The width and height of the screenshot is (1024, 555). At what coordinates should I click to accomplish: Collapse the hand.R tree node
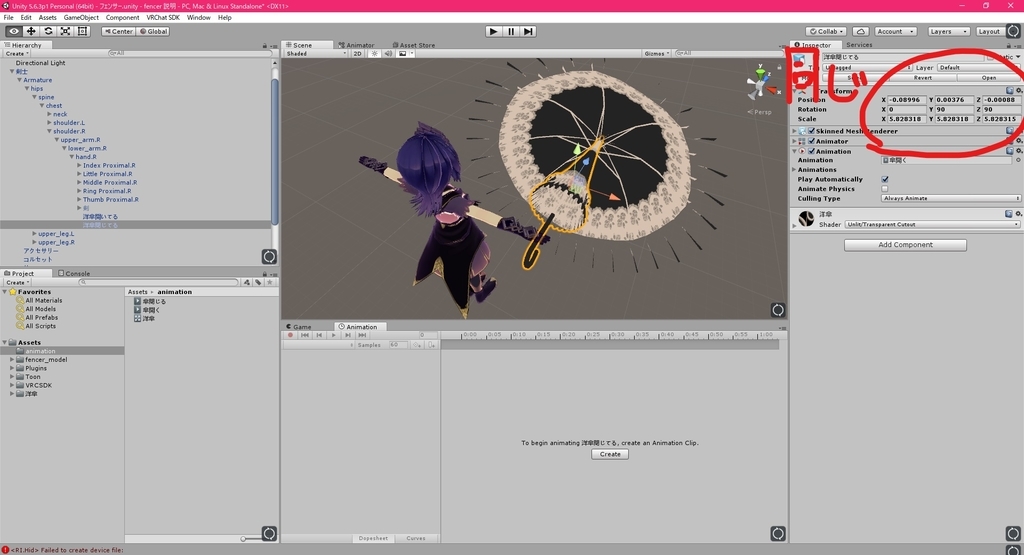pos(71,157)
